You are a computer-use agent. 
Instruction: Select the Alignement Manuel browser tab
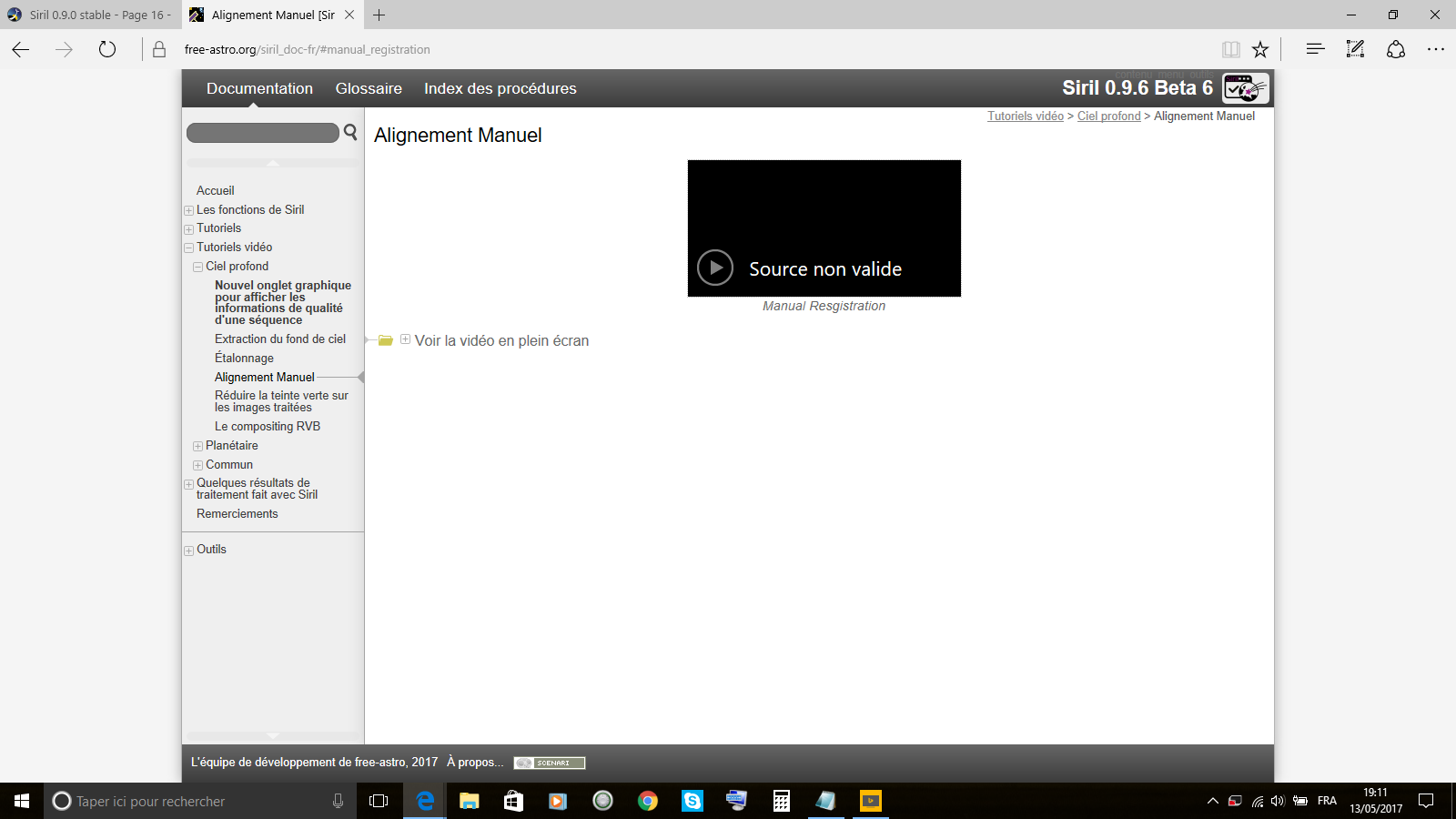pyautogui.click(x=272, y=15)
